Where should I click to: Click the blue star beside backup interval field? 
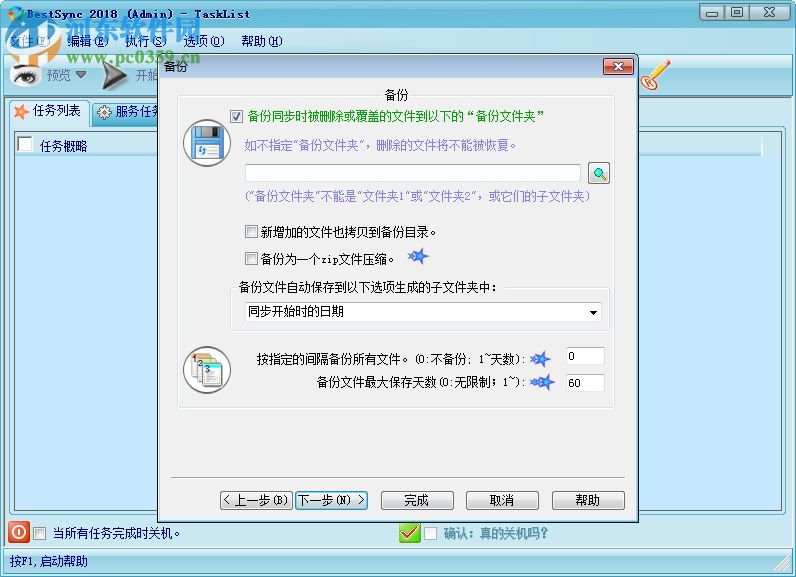(540, 359)
